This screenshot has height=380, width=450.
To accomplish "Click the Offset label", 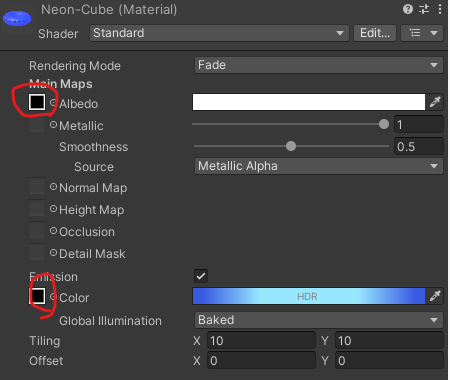I will [46, 361].
